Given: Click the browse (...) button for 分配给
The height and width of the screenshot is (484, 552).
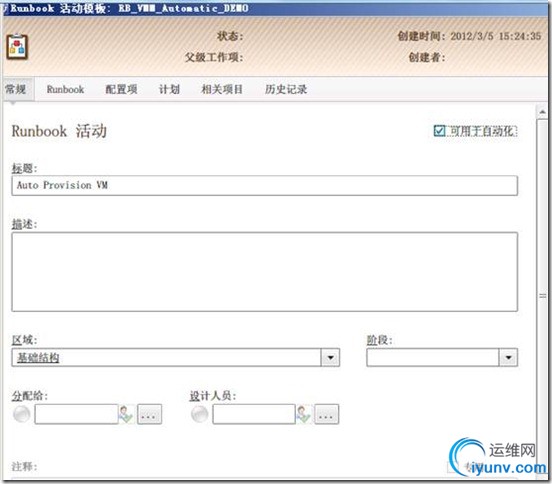Looking at the screenshot, I should 149,414.
